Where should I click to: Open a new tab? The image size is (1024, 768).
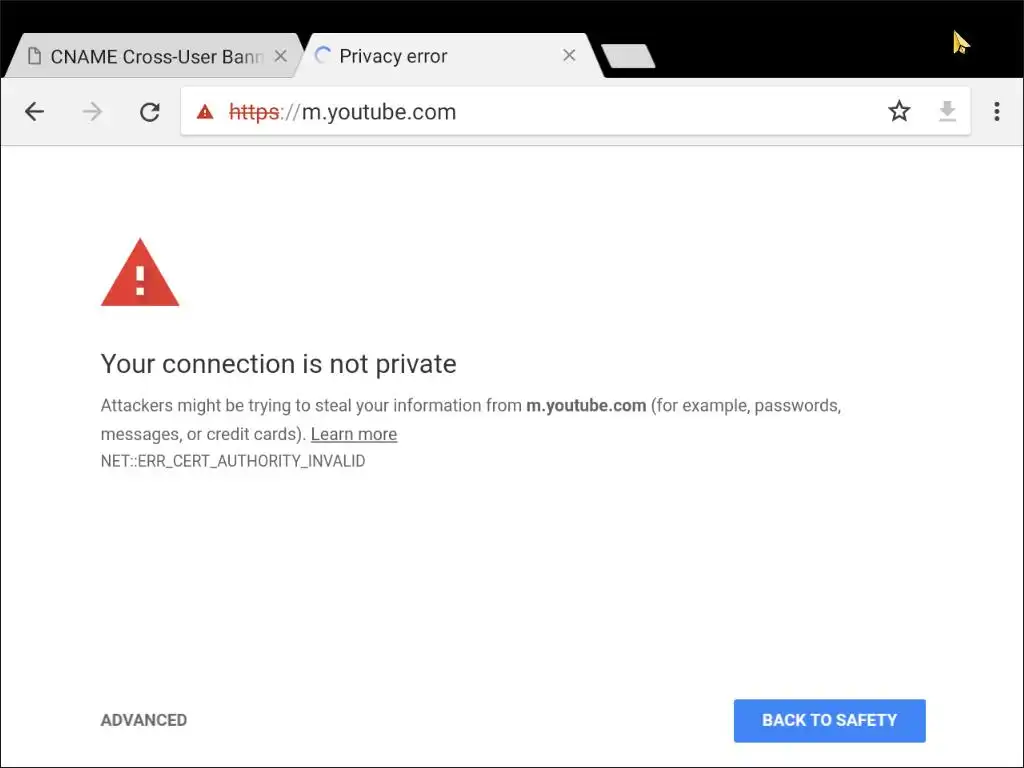coord(628,57)
